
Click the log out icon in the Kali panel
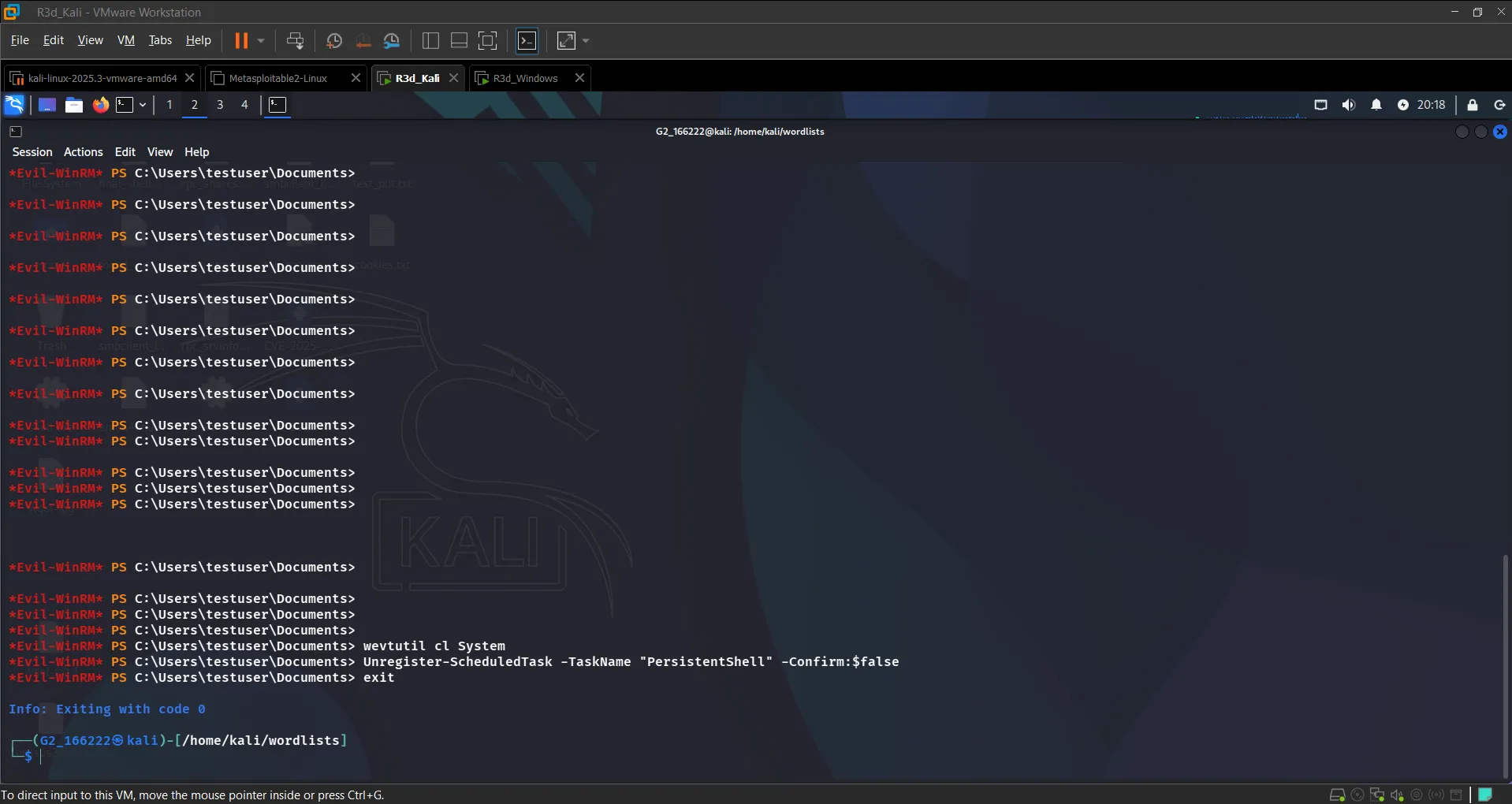(x=1499, y=105)
